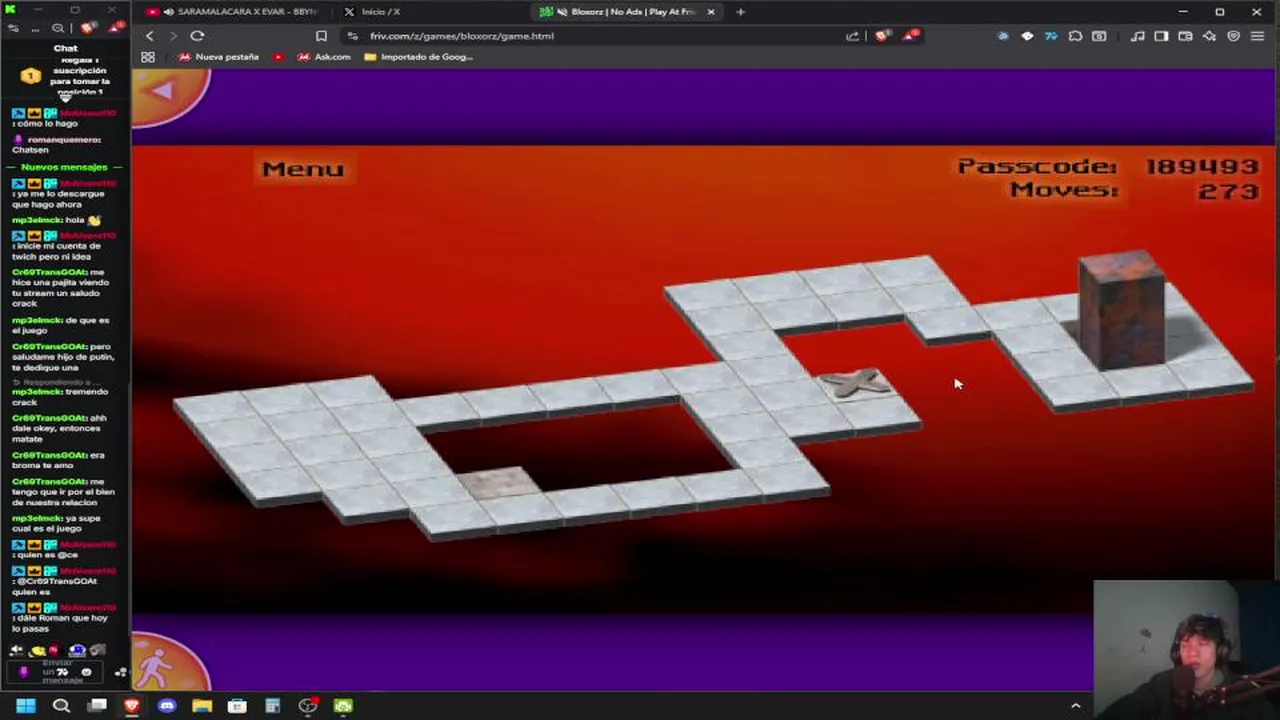Close the Bloxorz browser tab
The width and height of the screenshot is (1280, 720).
pyautogui.click(x=711, y=12)
